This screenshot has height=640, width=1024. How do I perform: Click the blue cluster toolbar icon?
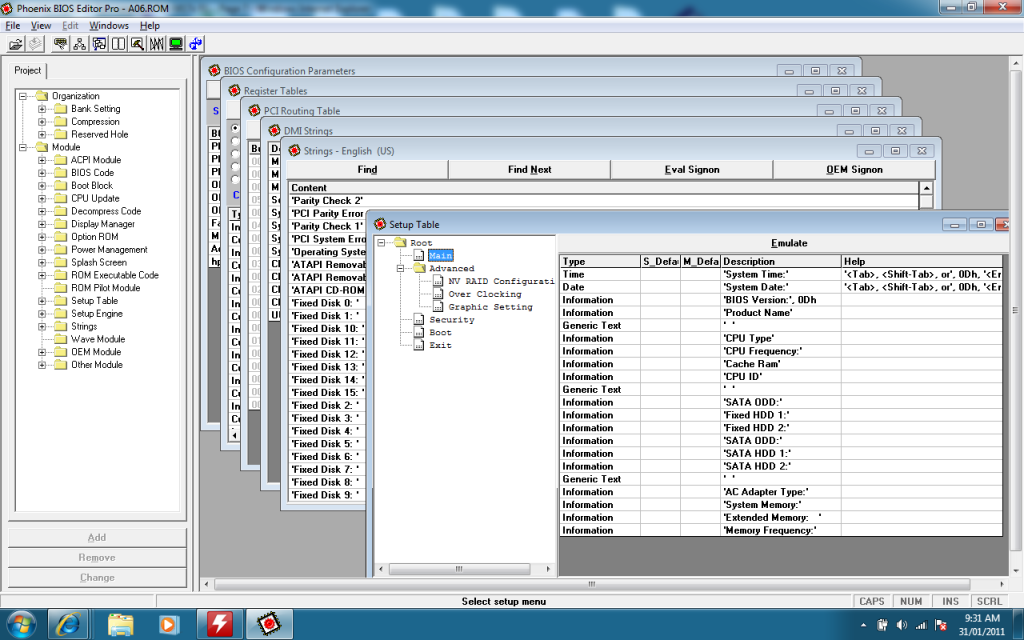coord(195,44)
